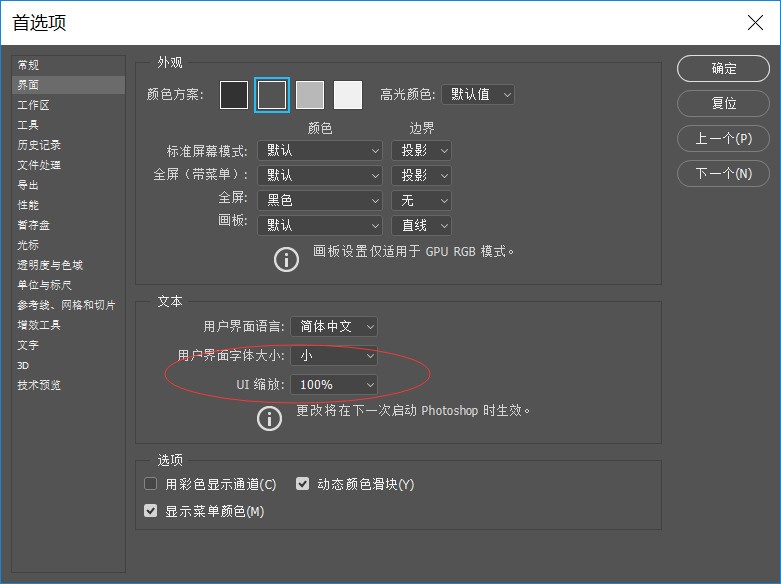
Task: Click the 确定 button
Action: (x=724, y=69)
